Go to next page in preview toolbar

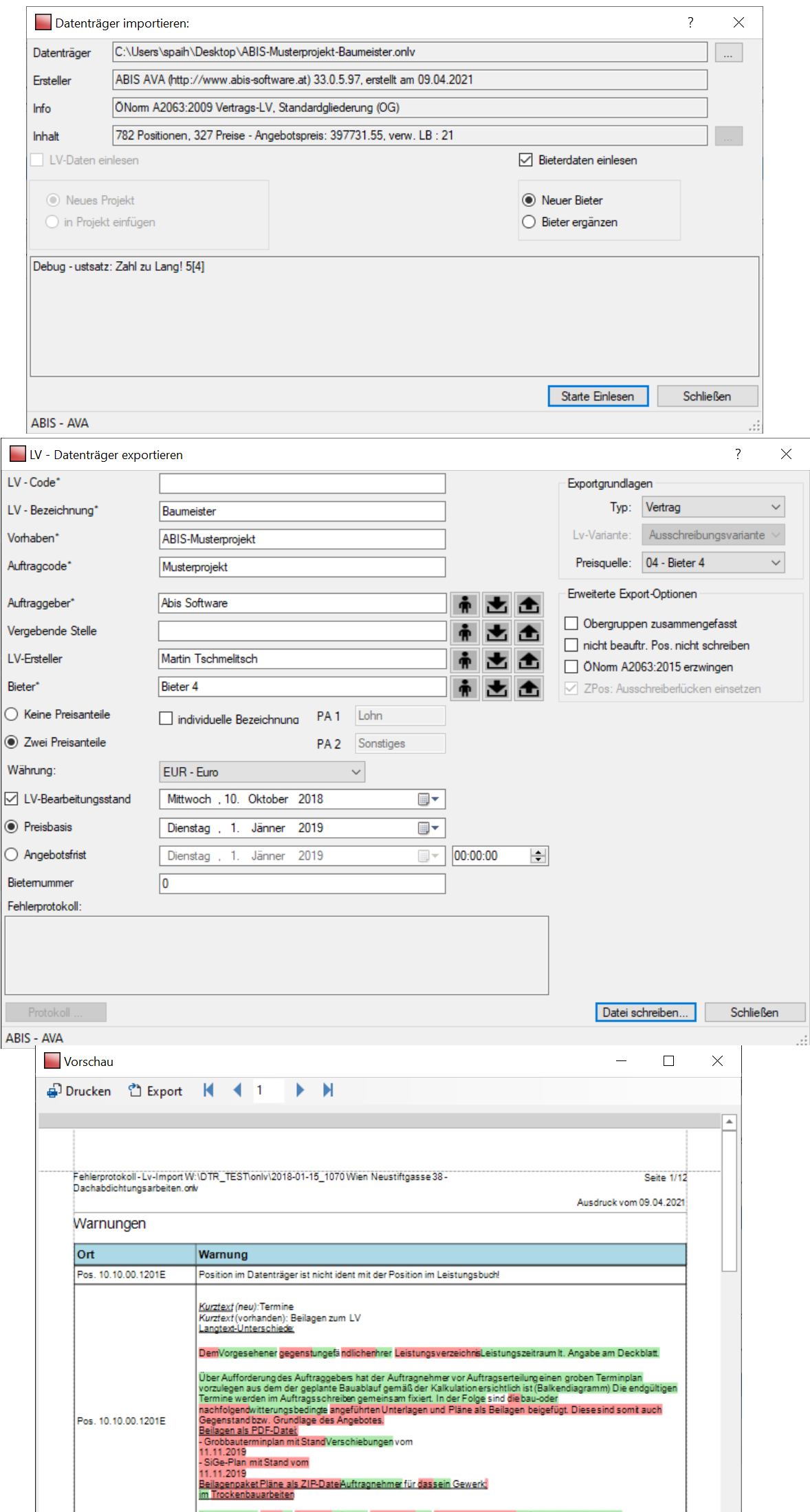click(x=300, y=1090)
